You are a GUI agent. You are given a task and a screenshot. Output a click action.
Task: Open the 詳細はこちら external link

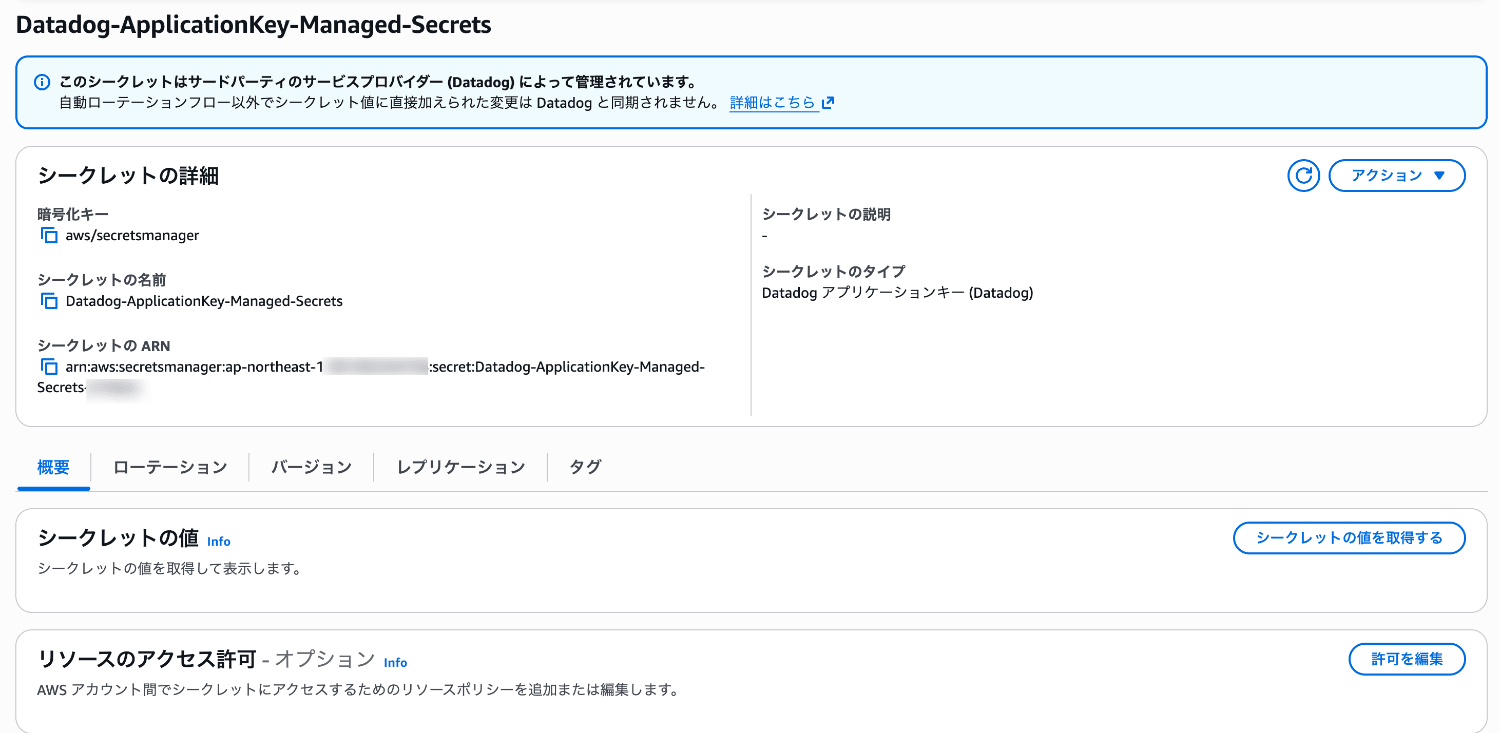click(x=782, y=102)
